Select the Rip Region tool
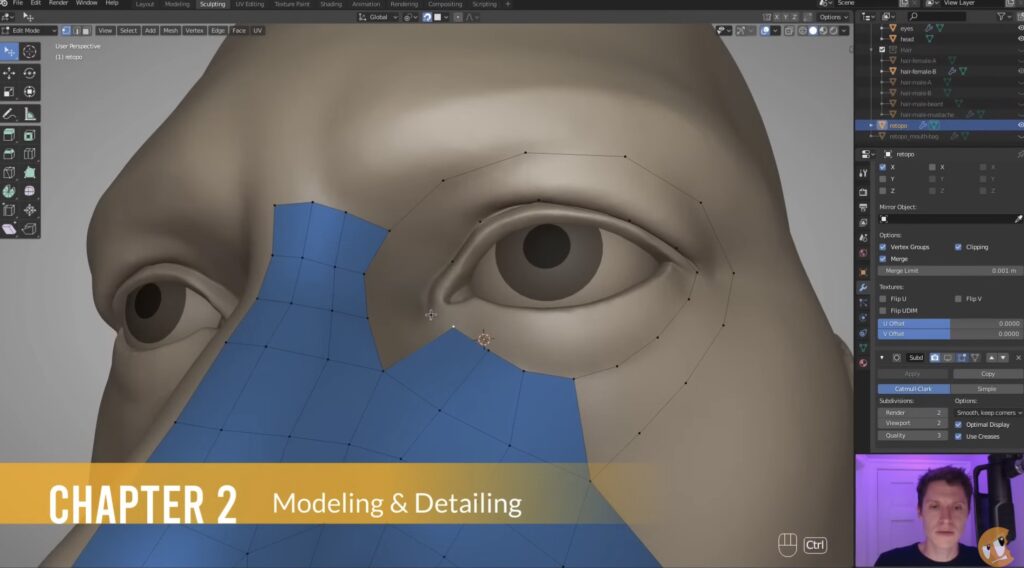The height and width of the screenshot is (568, 1024). click(x=29, y=229)
